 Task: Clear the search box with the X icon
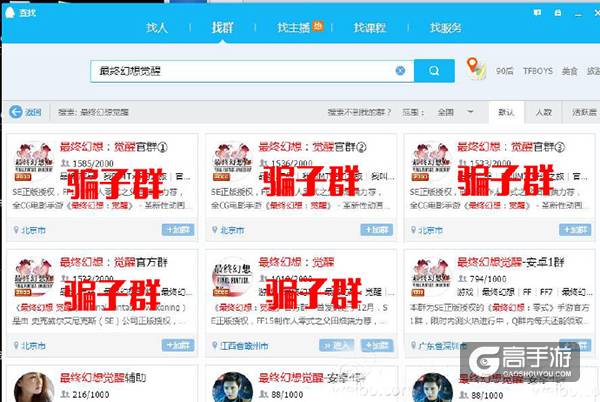pyautogui.click(x=401, y=71)
